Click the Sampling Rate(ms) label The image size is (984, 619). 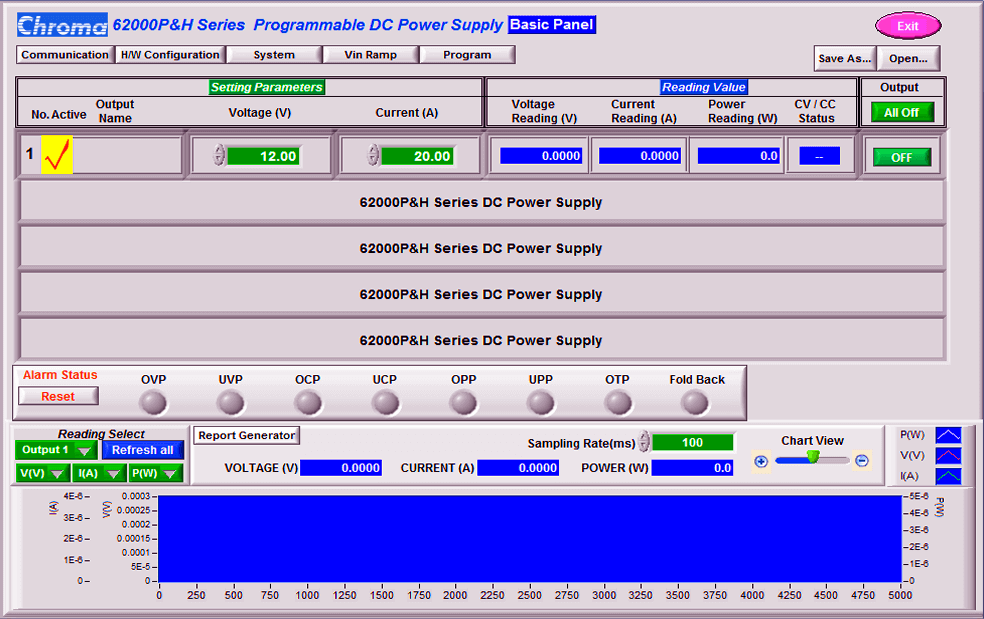coord(581,443)
